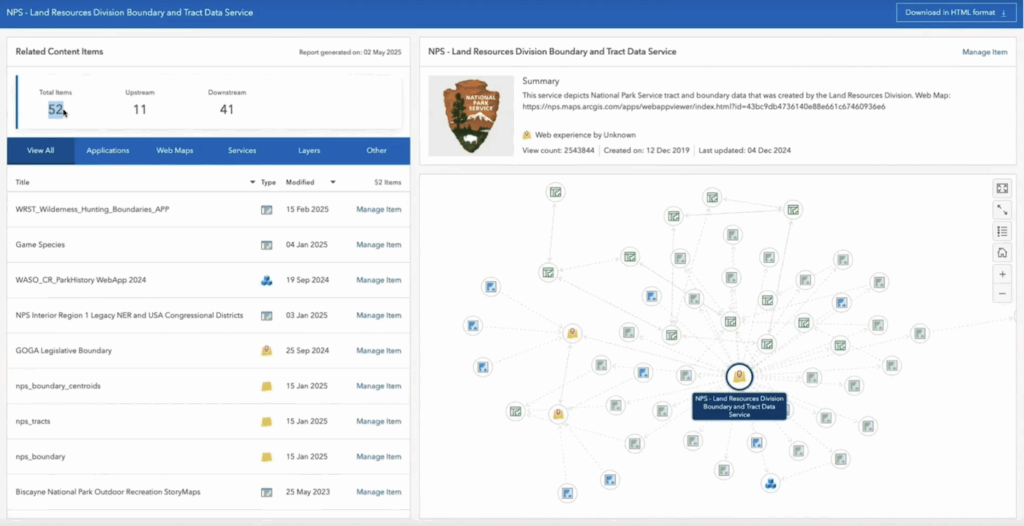This screenshot has height=526, width=1024.
Task: Click the 'Report generated on: 02 May 2025' text
Action: [350, 52]
